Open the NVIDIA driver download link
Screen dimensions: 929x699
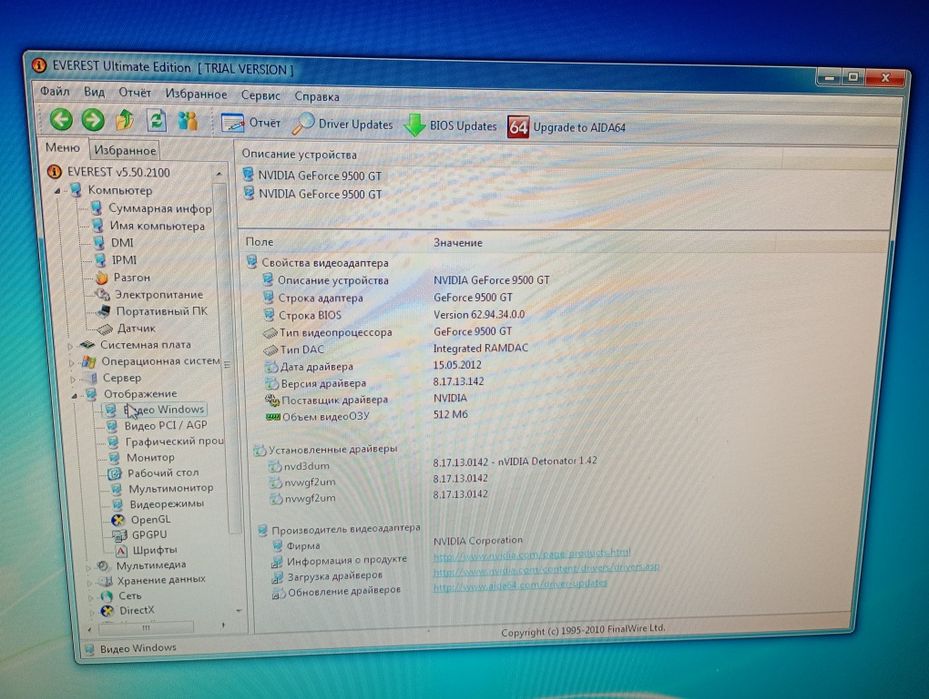coord(546,570)
